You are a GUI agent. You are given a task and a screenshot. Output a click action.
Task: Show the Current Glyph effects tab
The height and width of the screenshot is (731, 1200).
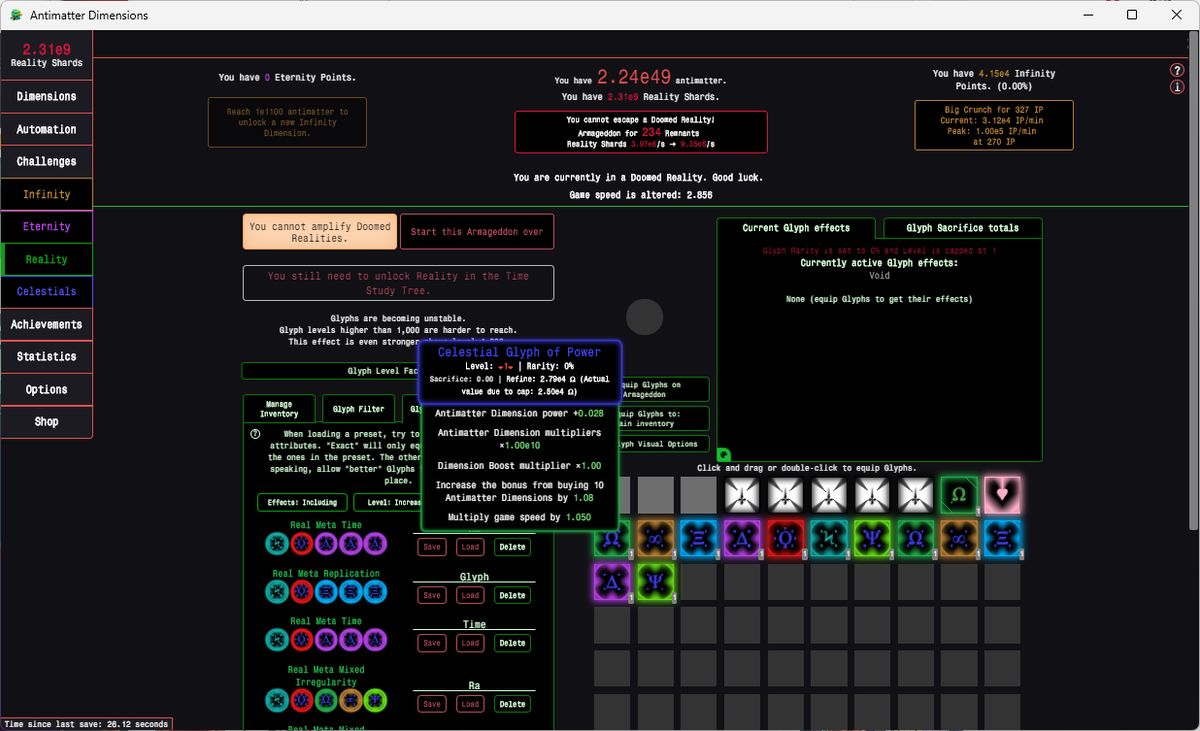[x=796, y=228]
